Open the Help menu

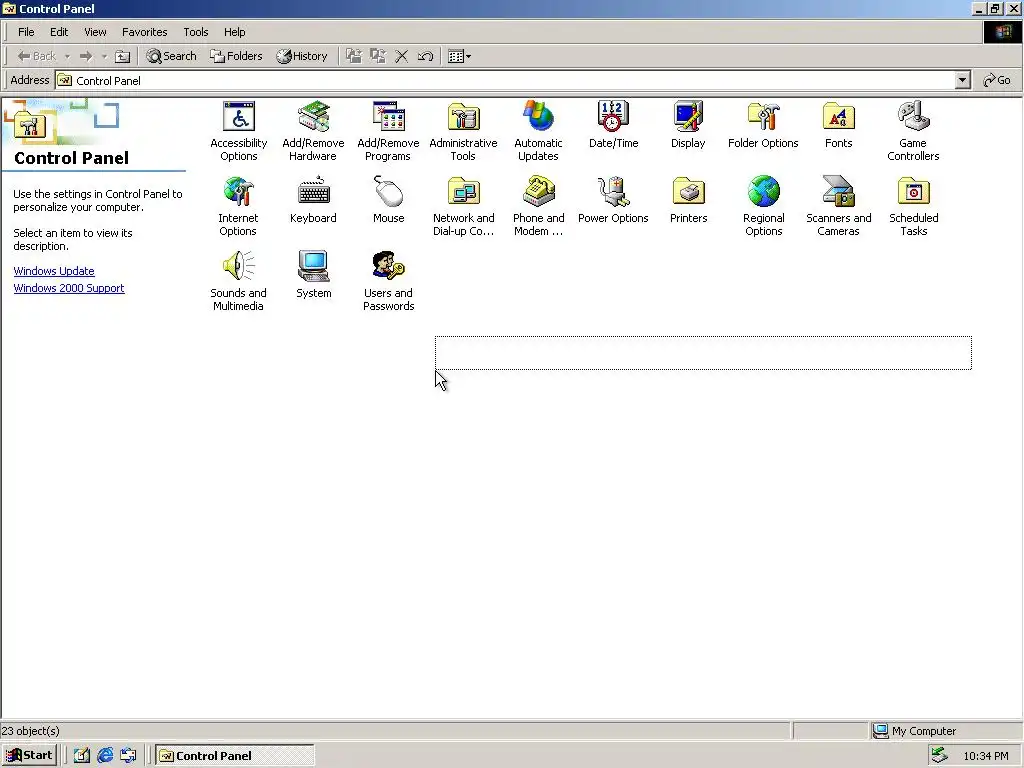pos(234,32)
